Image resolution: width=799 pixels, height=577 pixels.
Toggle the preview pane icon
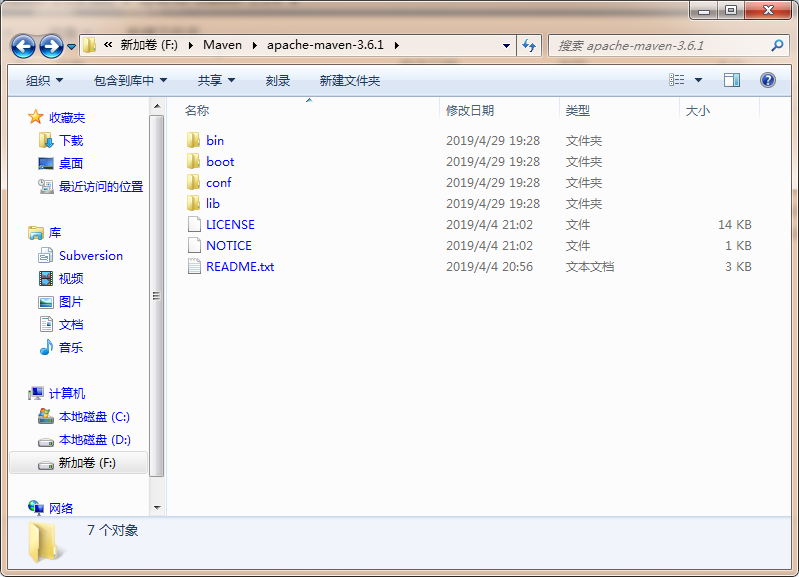(x=732, y=80)
